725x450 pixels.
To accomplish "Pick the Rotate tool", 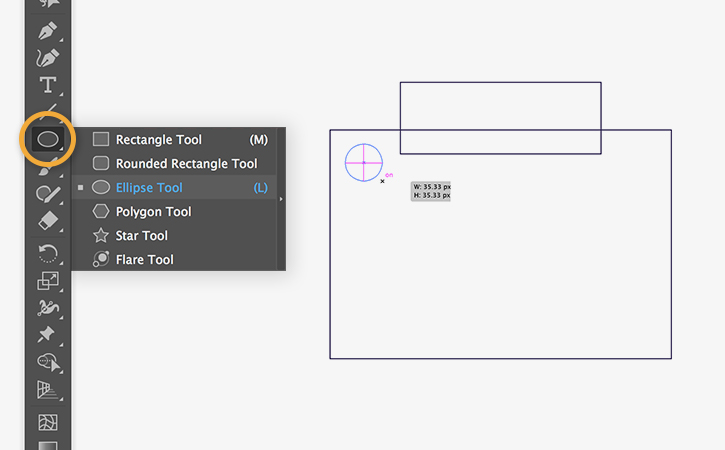I will 47,254.
